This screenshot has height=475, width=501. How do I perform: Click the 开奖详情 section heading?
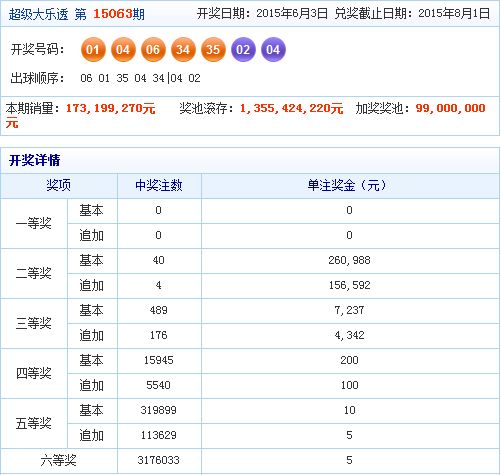(x=34, y=160)
